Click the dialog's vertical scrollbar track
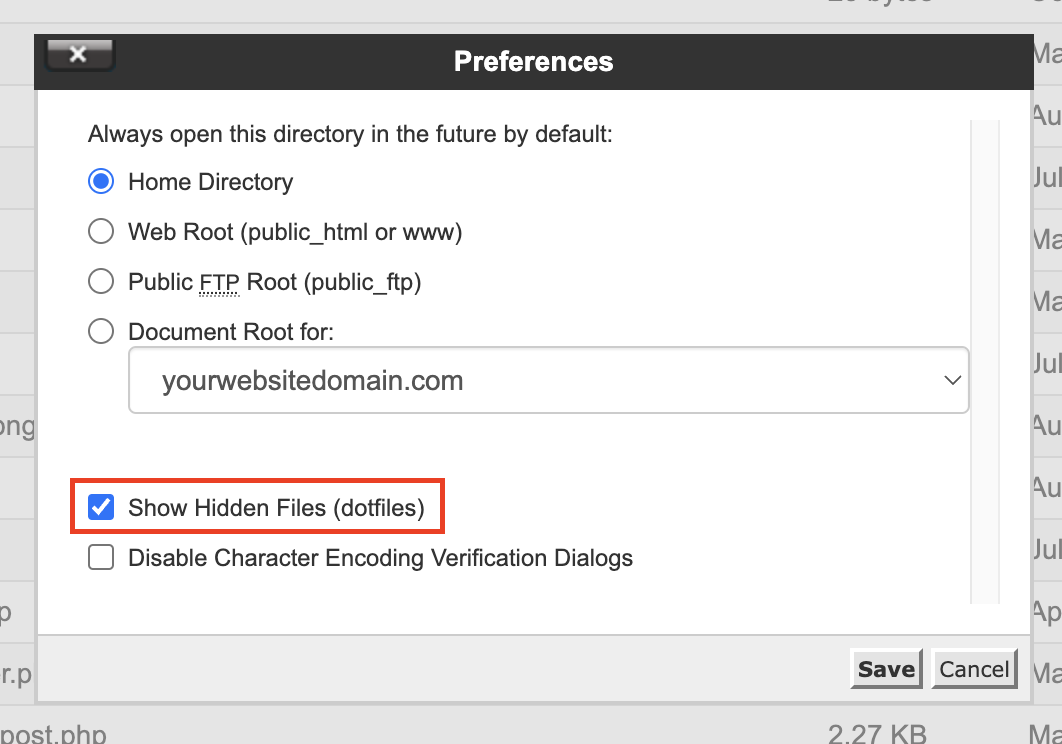1062x744 pixels. (x=985, y=360)
